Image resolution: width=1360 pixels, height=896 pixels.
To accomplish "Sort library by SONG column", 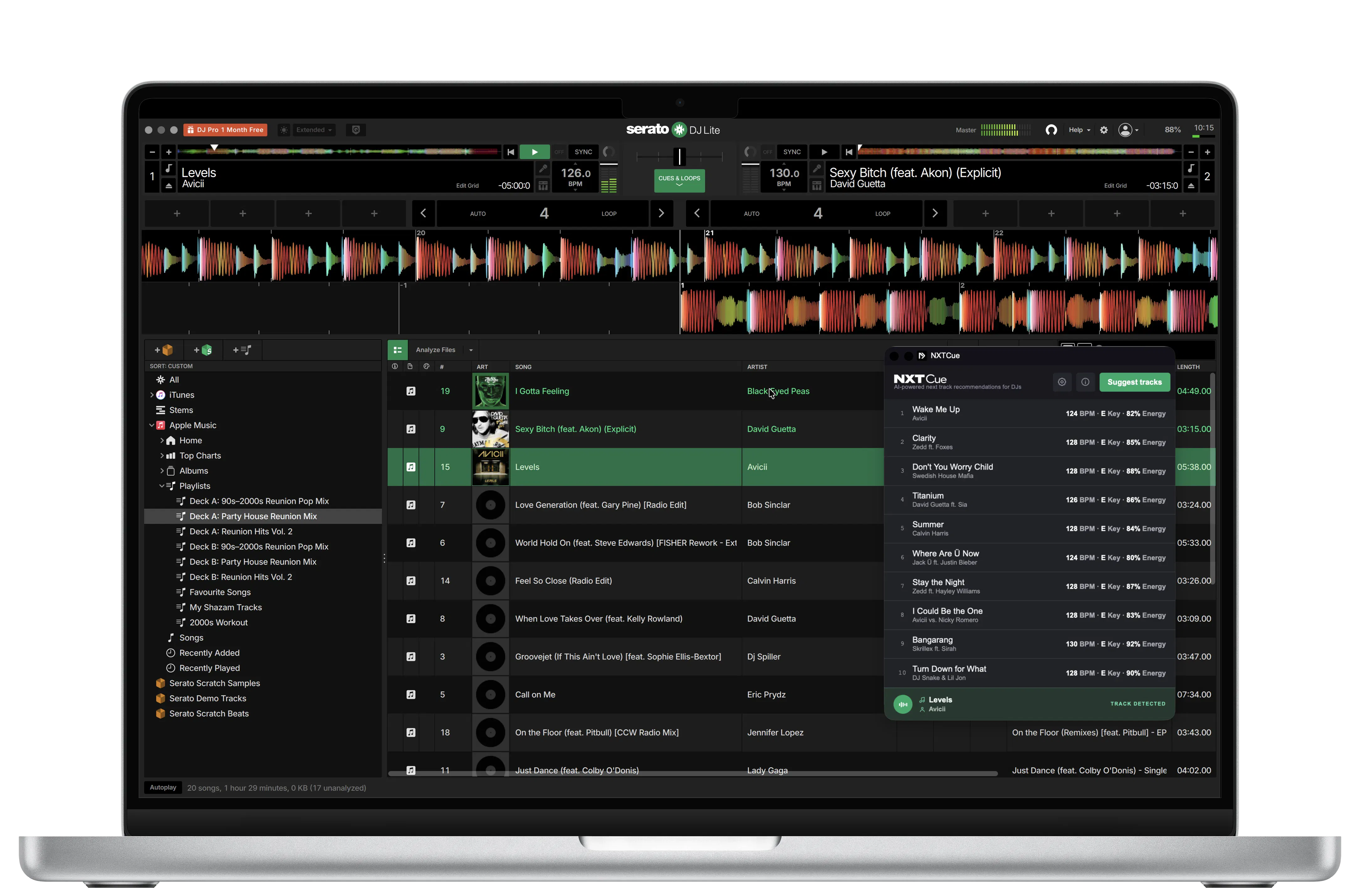I will (x=523, y=367).
